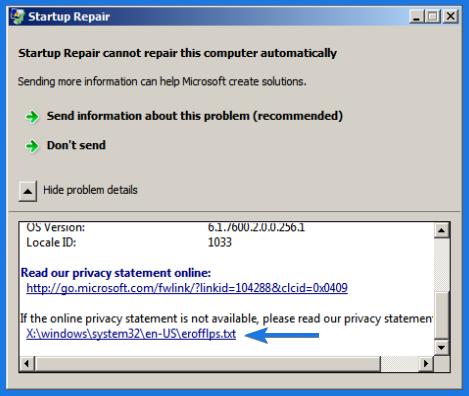
Task: Click the horizontal scrollbar left arrow
Action: coord(27,363)
